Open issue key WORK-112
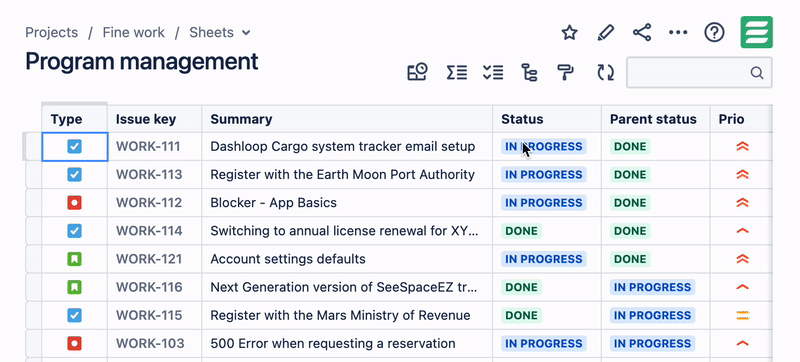This screenshot has height=362, width=800. [x=149, y=203]
